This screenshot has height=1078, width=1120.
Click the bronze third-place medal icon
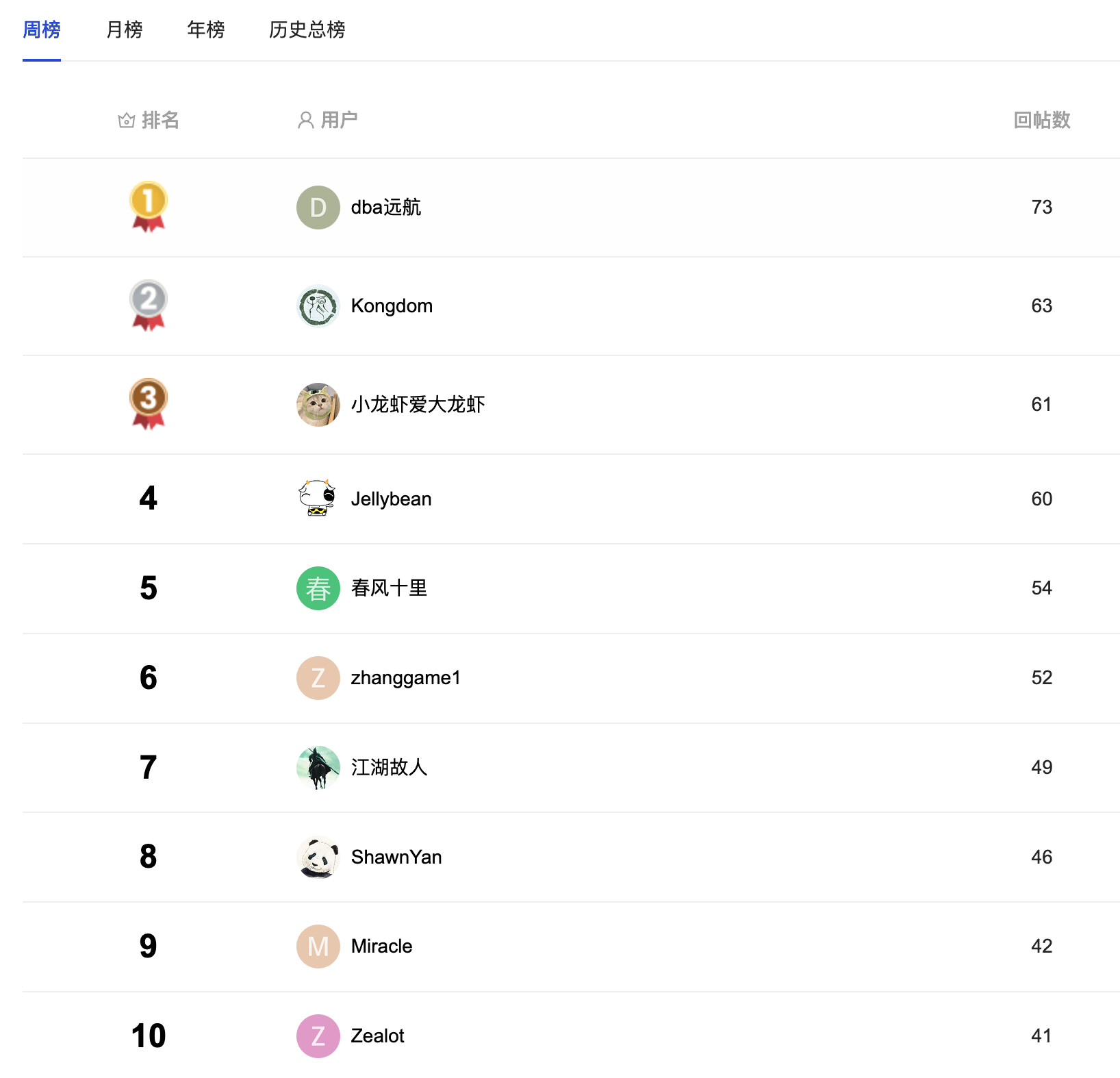click(149, 403)
